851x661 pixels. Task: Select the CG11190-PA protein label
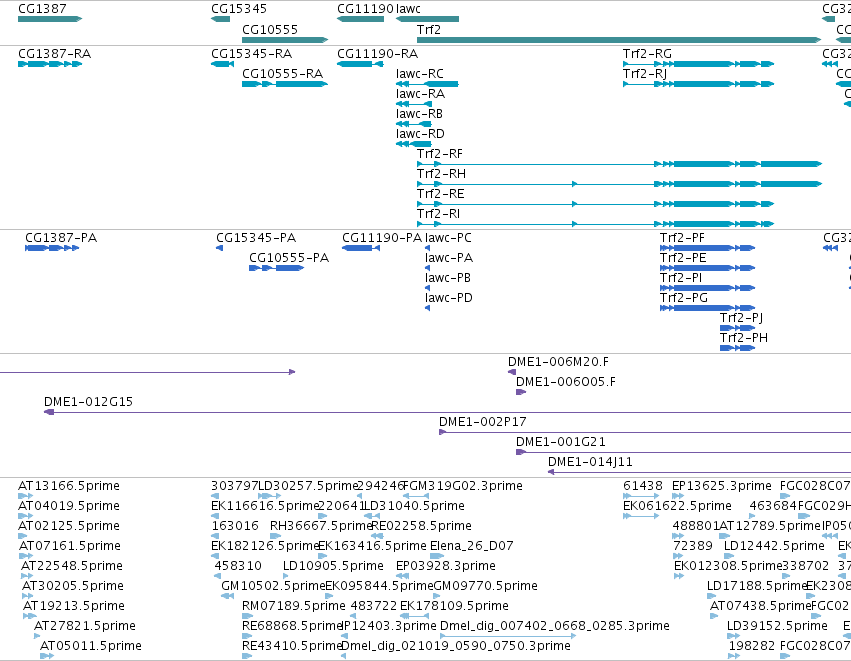click(382, 238)
